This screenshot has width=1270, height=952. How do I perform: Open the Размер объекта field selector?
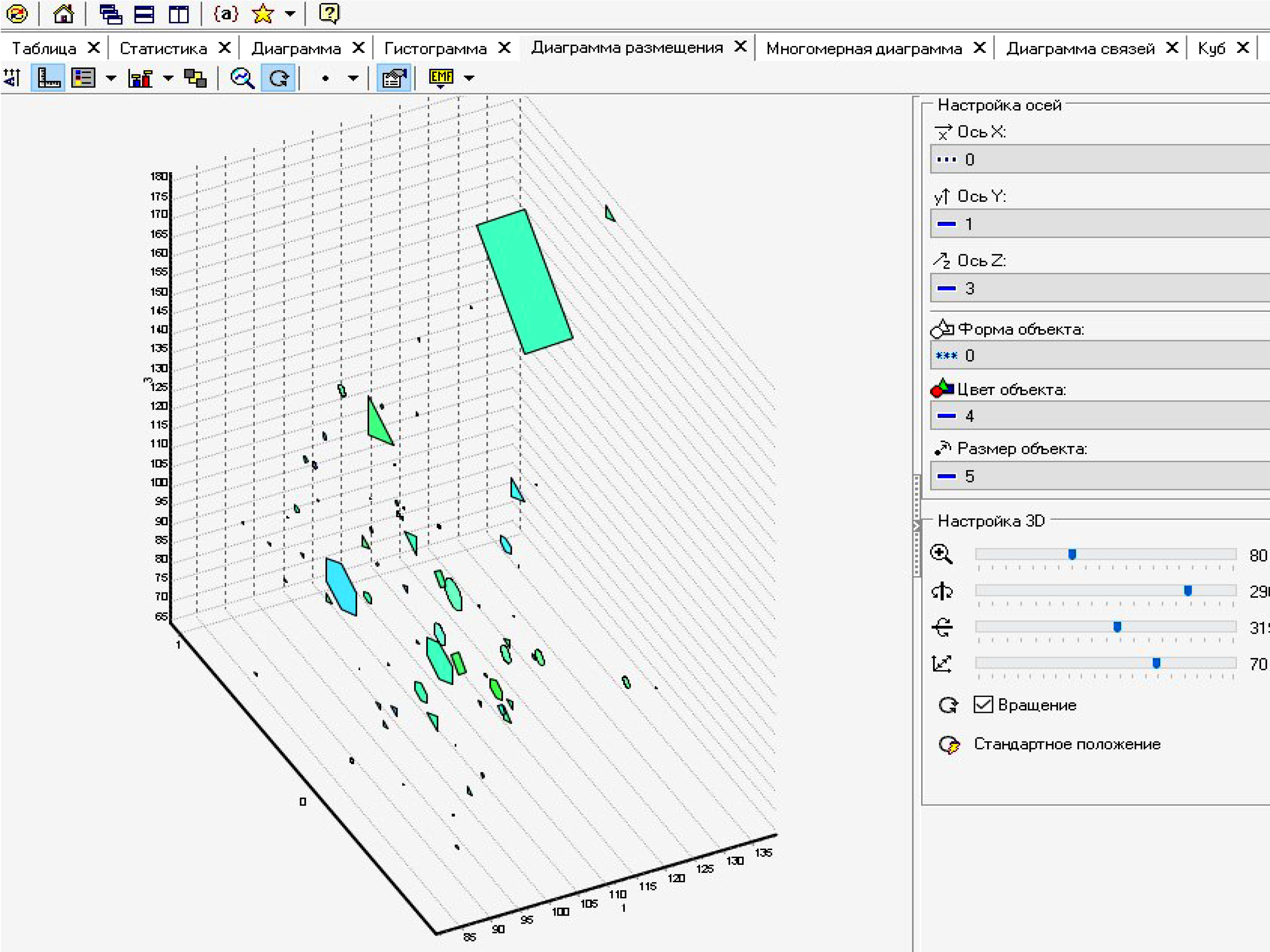1099,475
